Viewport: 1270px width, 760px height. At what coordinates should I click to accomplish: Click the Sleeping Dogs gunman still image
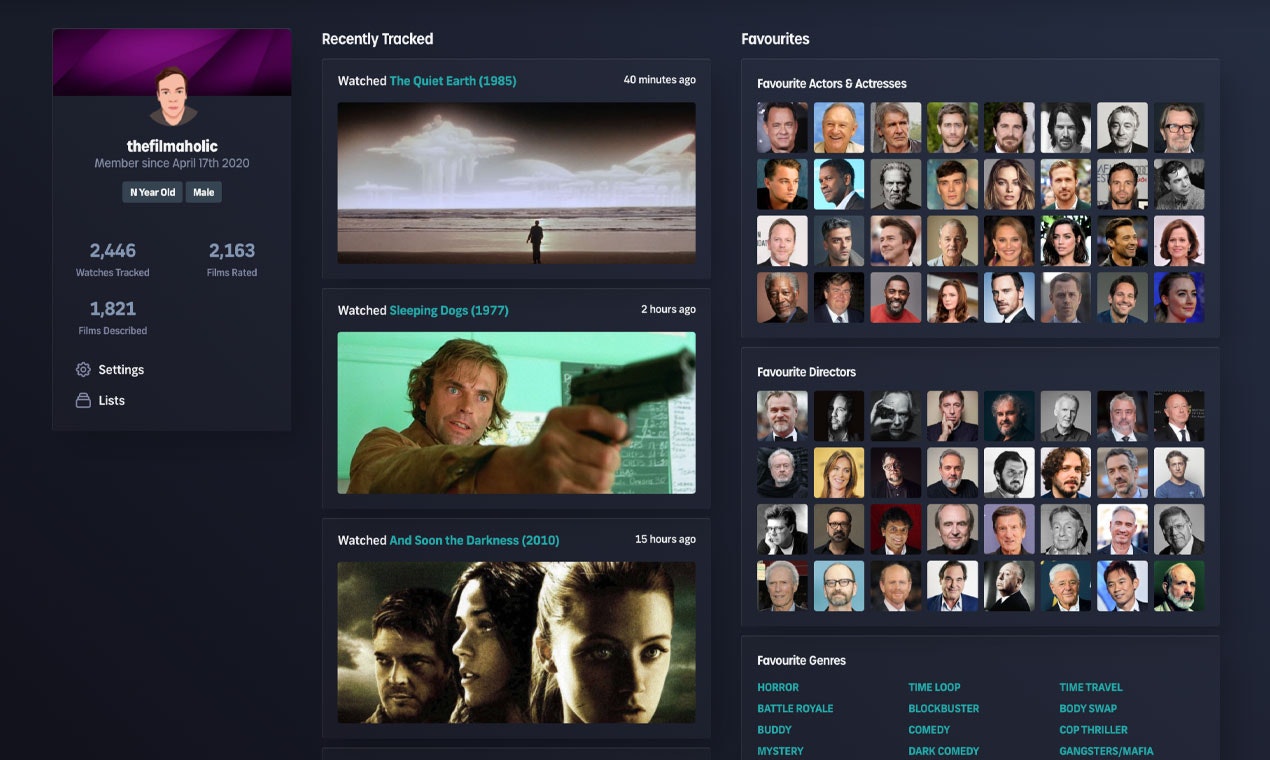516,413
